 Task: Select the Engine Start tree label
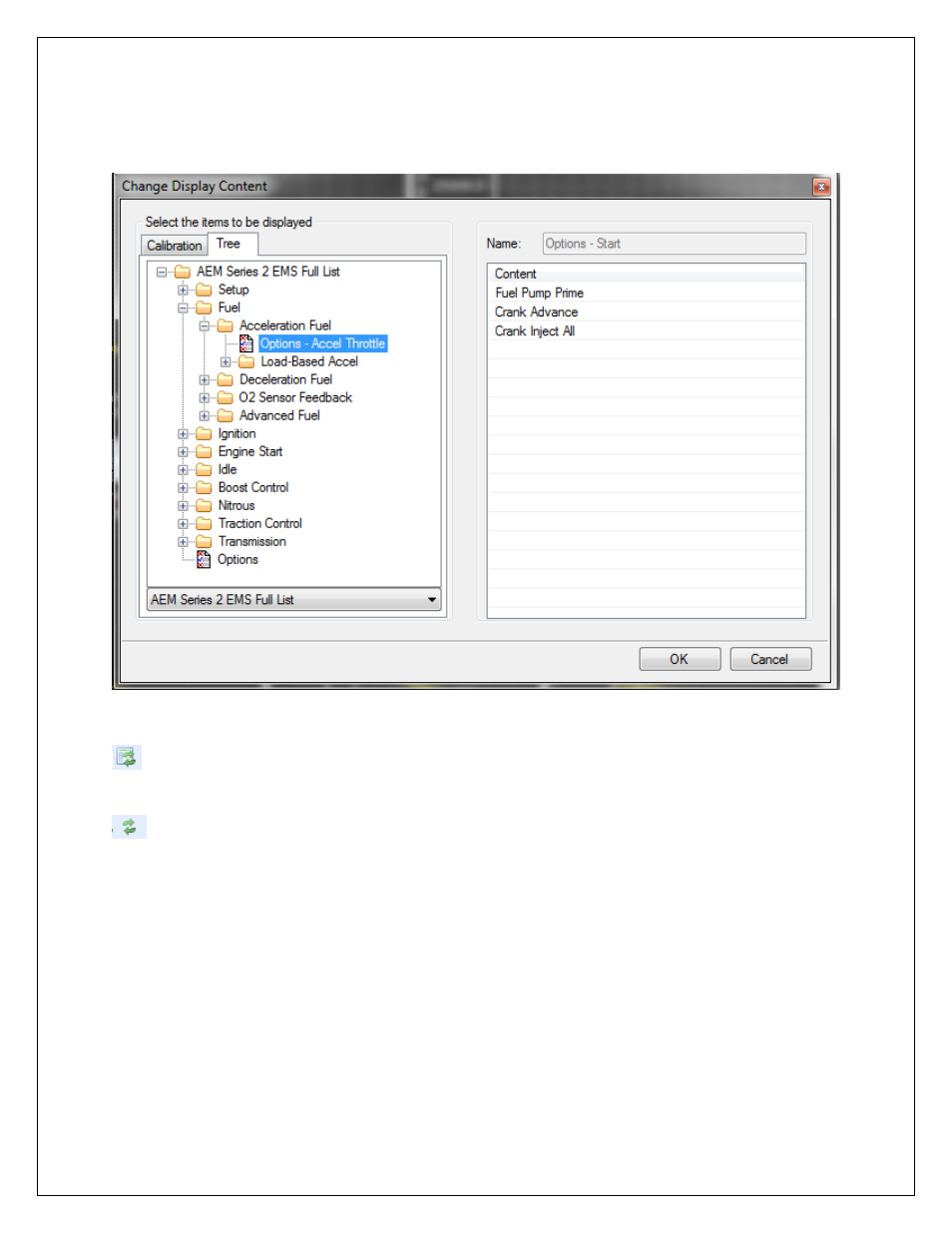point(250,451)
